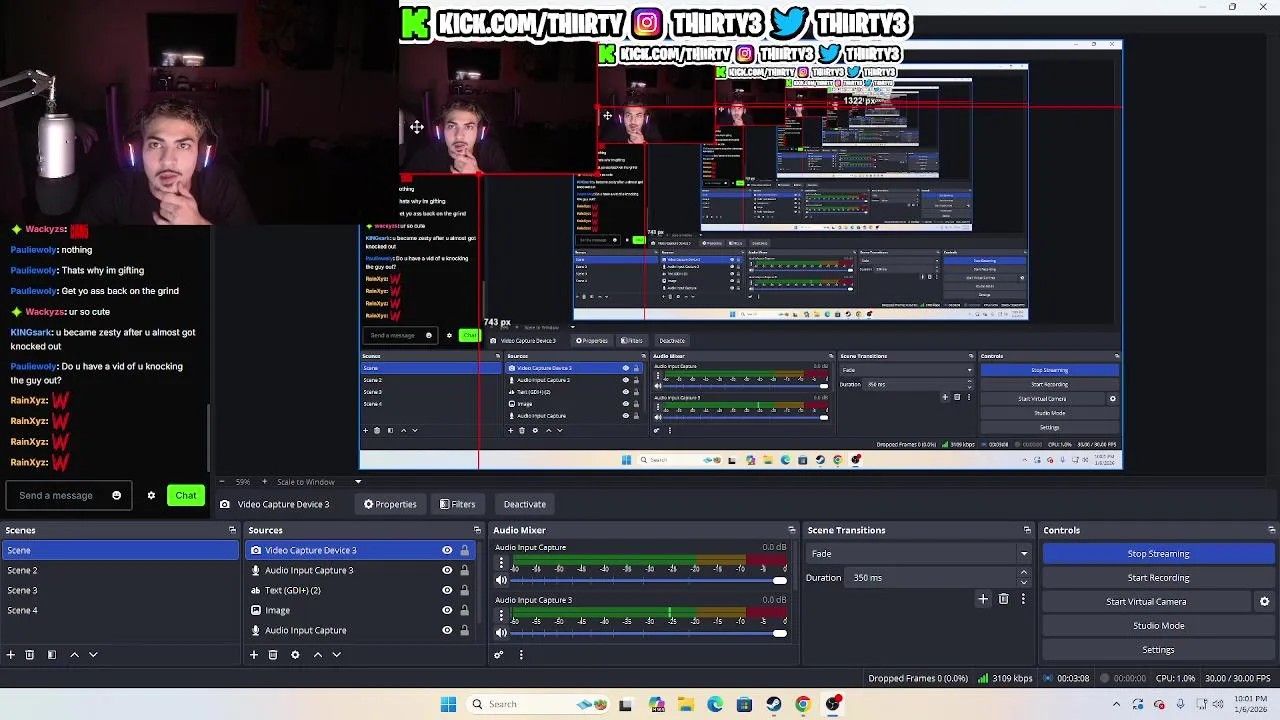This screenshot has width=1280, height=720.
Task: Select Scene 2 in Scenes list
Action: point(120,570)
